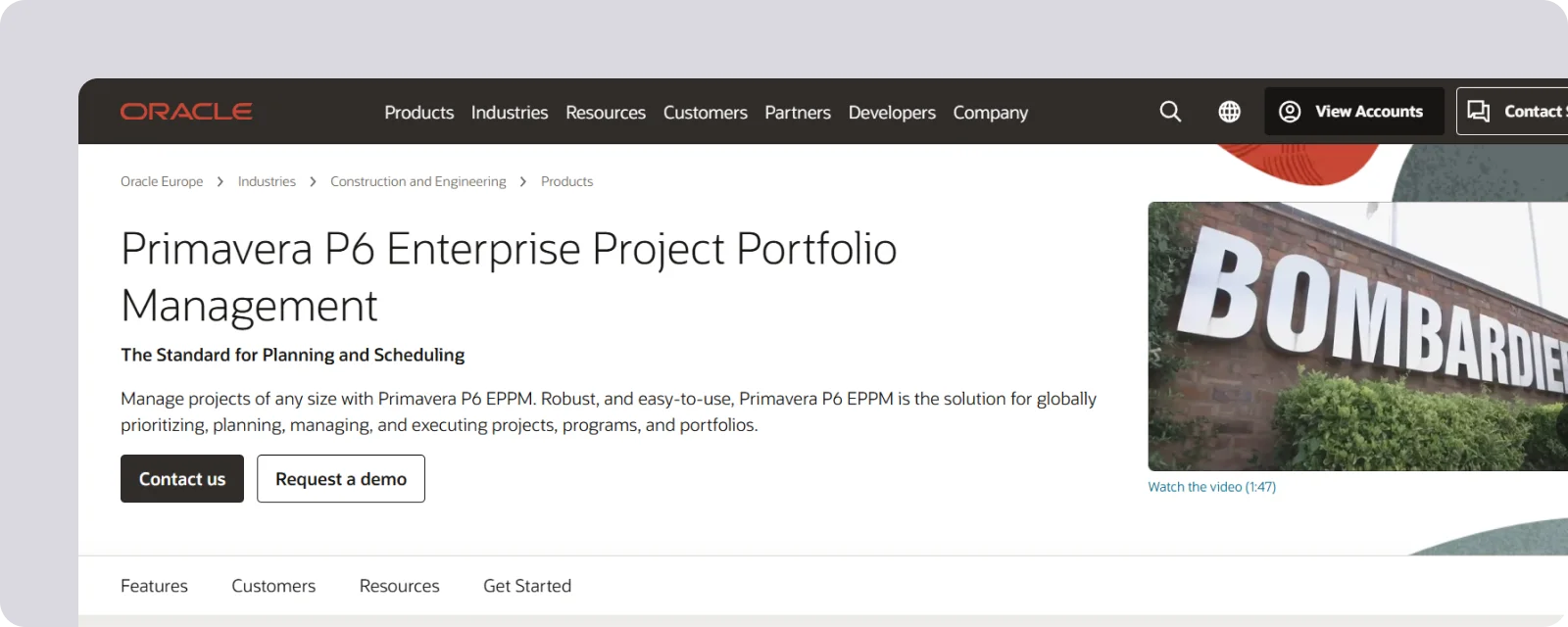Click the account icon beside View Accounts
Screen dimensions: 1568x627
[1291, 111]
